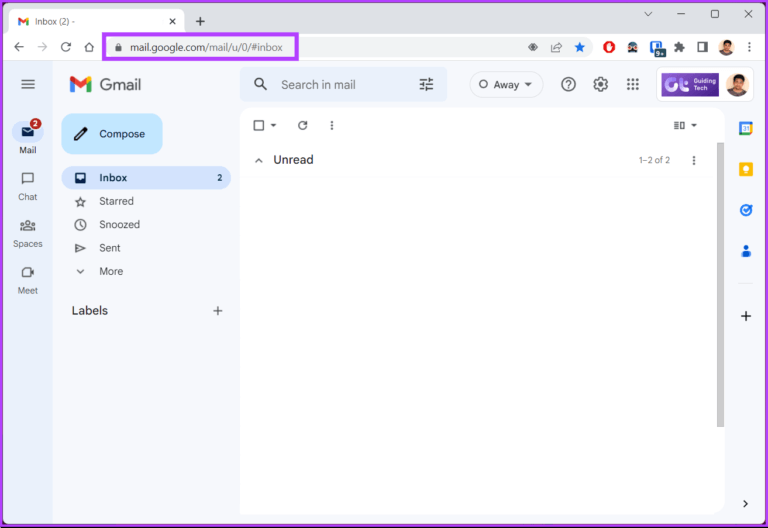The image size is (768, 528).
Task: Refresh the mail list
Action: (x=303, y=125)
